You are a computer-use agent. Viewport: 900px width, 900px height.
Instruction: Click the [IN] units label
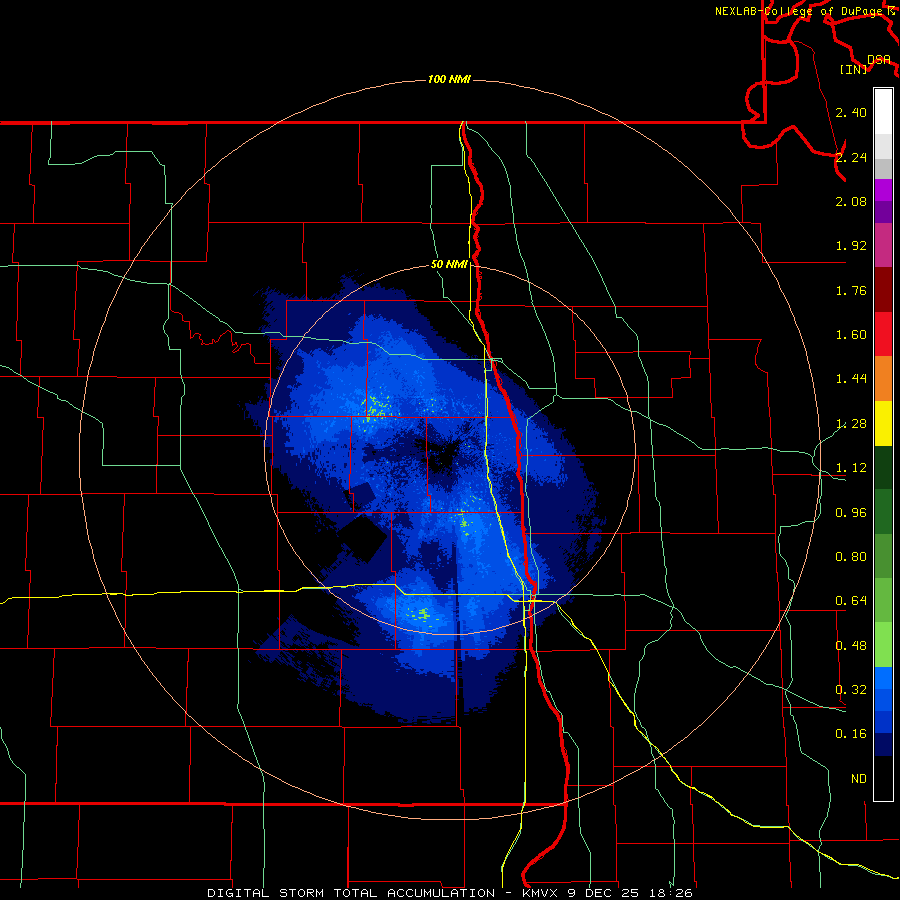(x=854, y=69)
